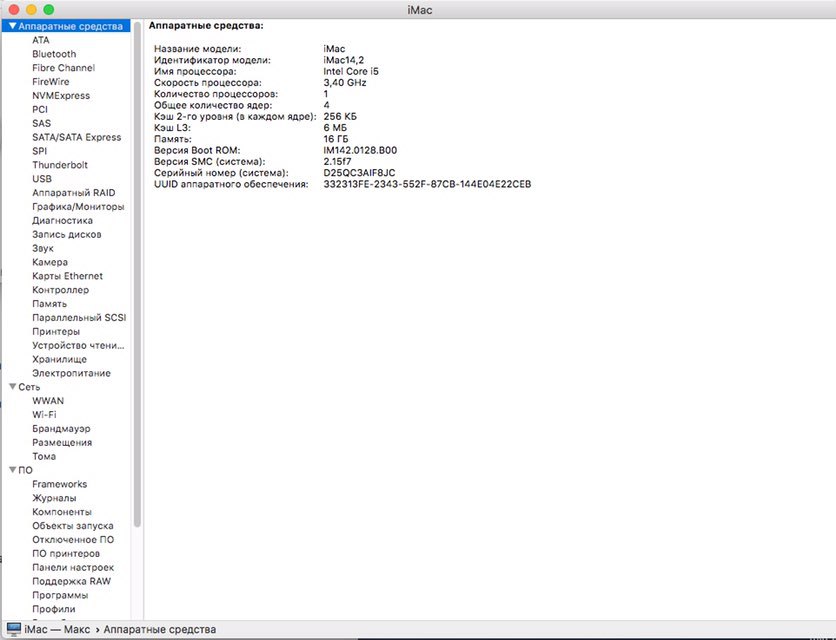Viewport: 836px width, 640px height.
Task: Click the L2 cache value 256 КБ
Action: [x=340, y=116]
